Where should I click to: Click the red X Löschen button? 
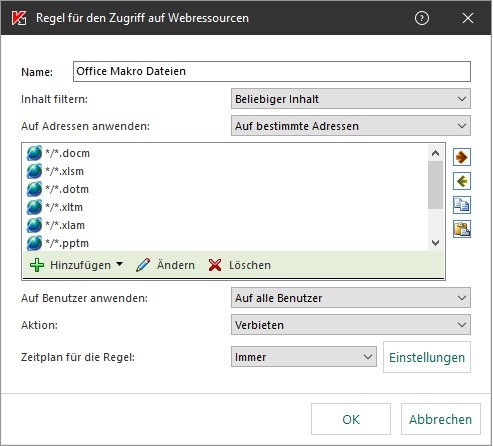239,265
